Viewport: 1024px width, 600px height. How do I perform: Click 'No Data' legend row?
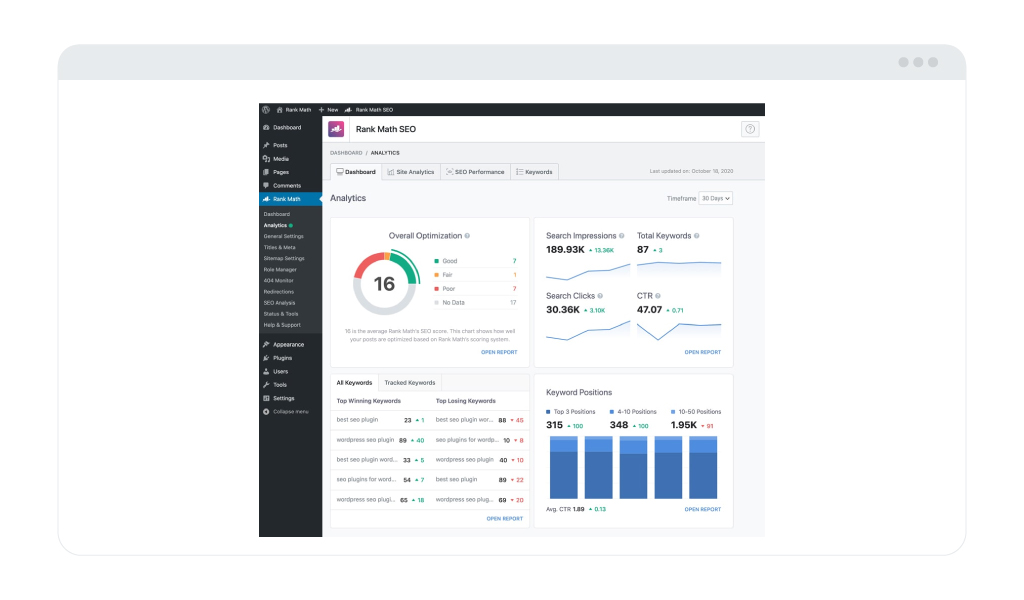pos(475,302)
